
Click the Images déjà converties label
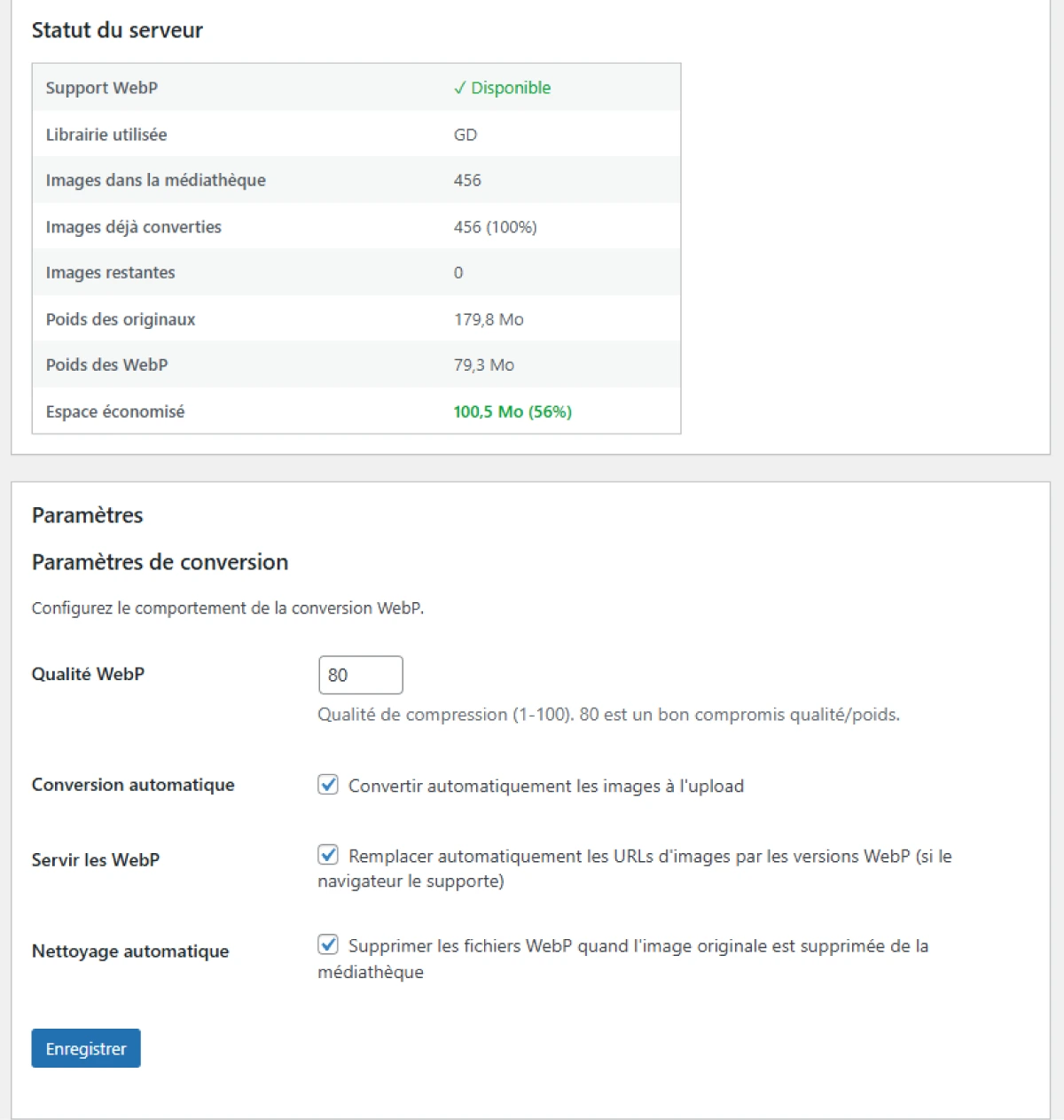coord(134,227)
